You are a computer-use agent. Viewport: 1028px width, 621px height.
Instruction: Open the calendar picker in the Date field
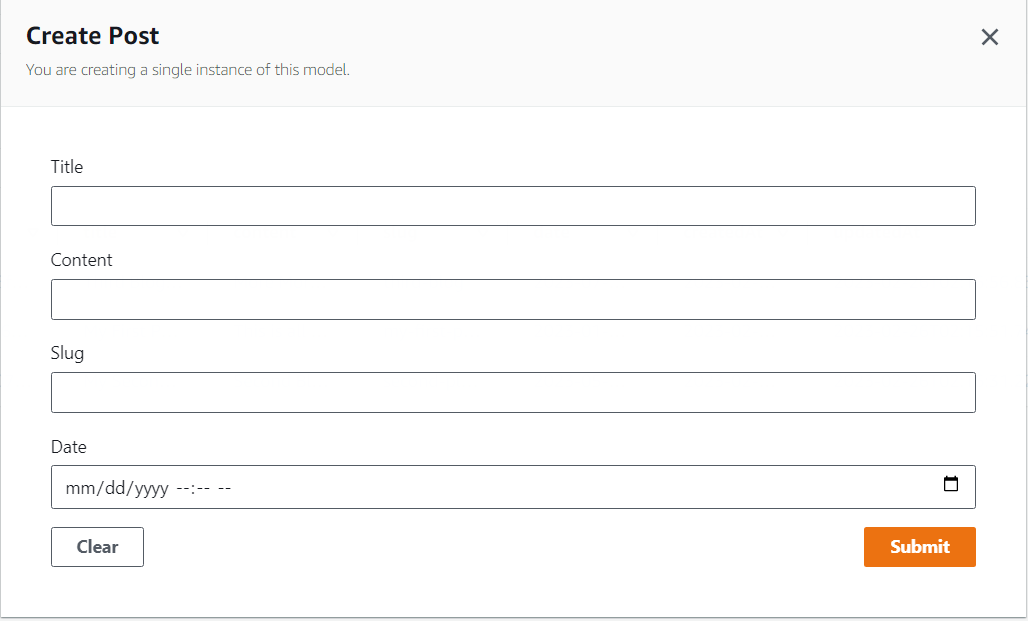coord(951,485)
